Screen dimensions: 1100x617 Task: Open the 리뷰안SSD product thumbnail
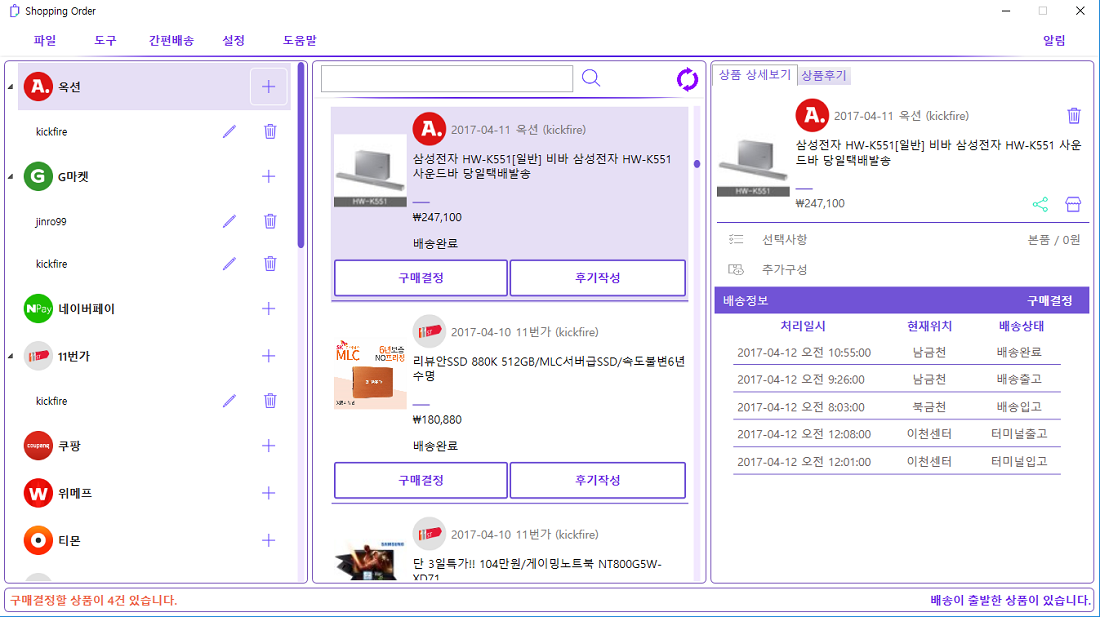coord(370,374)
